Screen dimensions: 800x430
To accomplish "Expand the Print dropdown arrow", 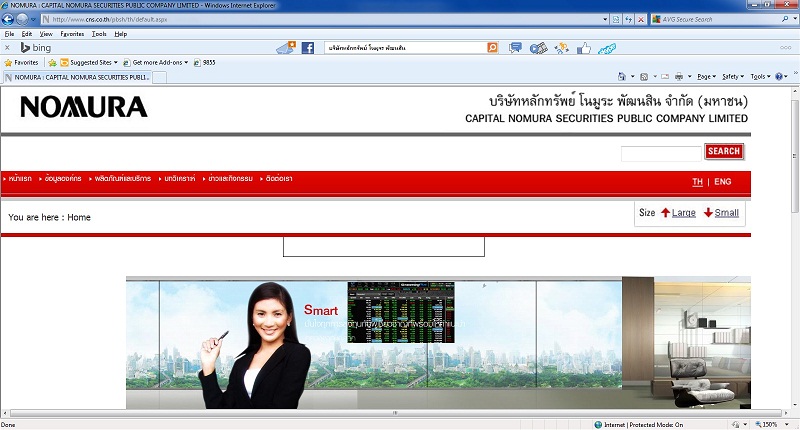I will [x=689, y=77].
